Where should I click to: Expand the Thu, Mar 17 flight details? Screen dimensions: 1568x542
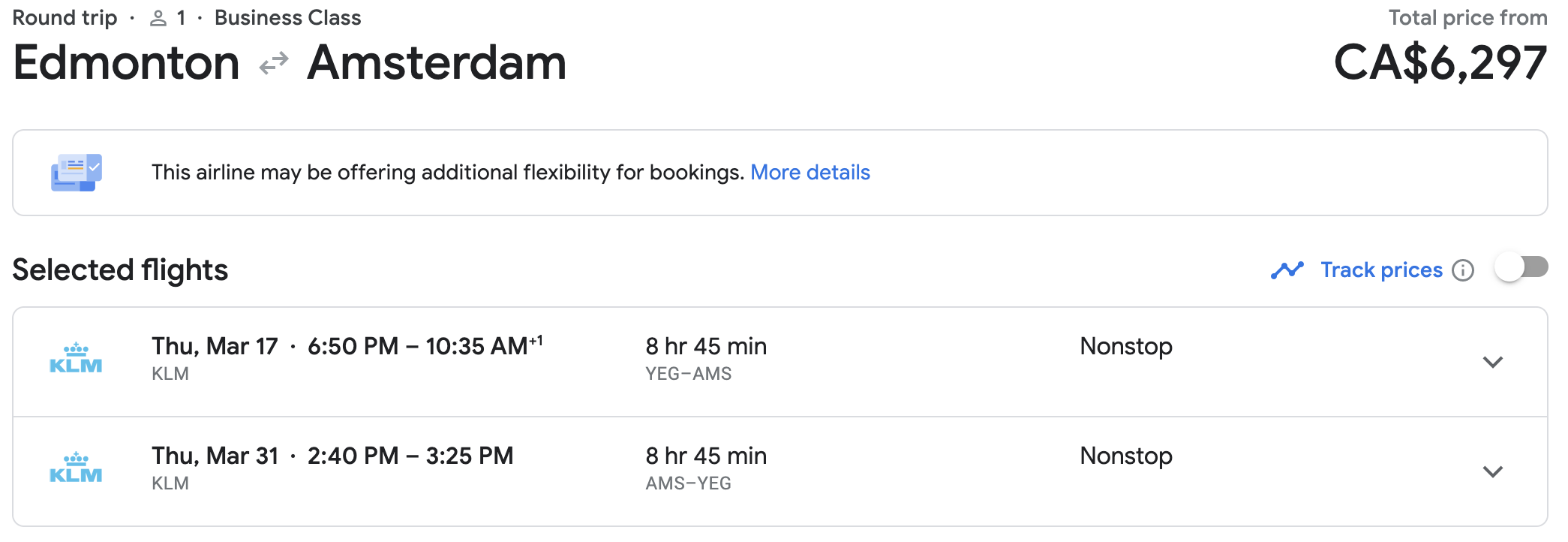[1493, 362]
